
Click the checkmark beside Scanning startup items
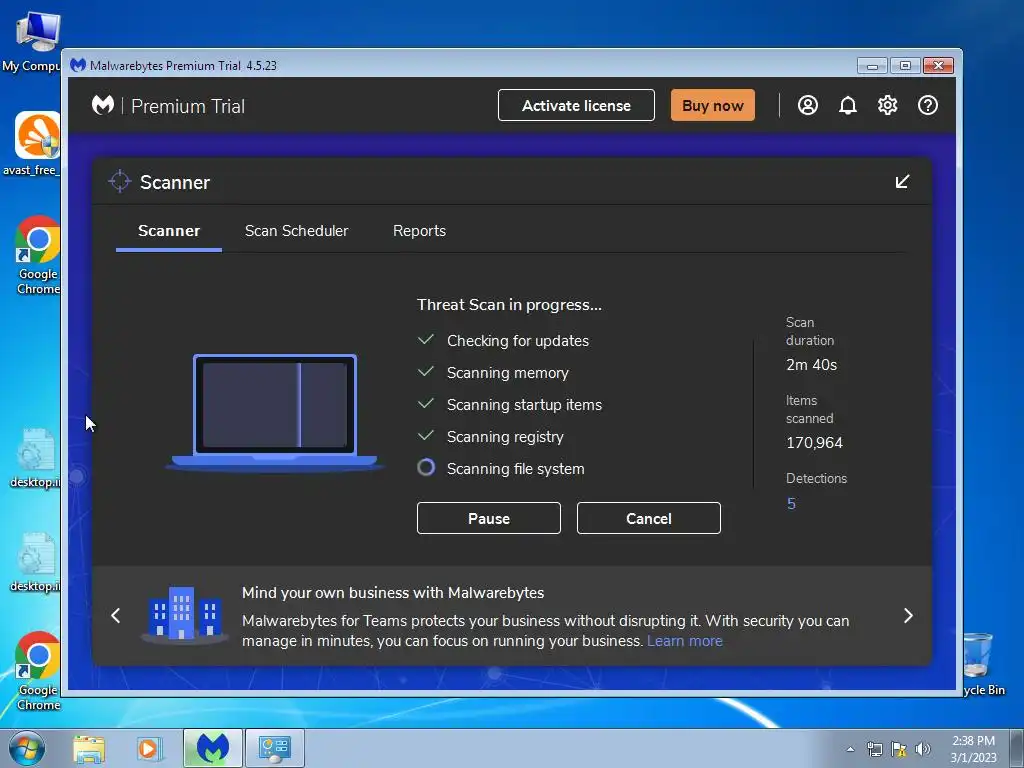click(x=426, y=404)
